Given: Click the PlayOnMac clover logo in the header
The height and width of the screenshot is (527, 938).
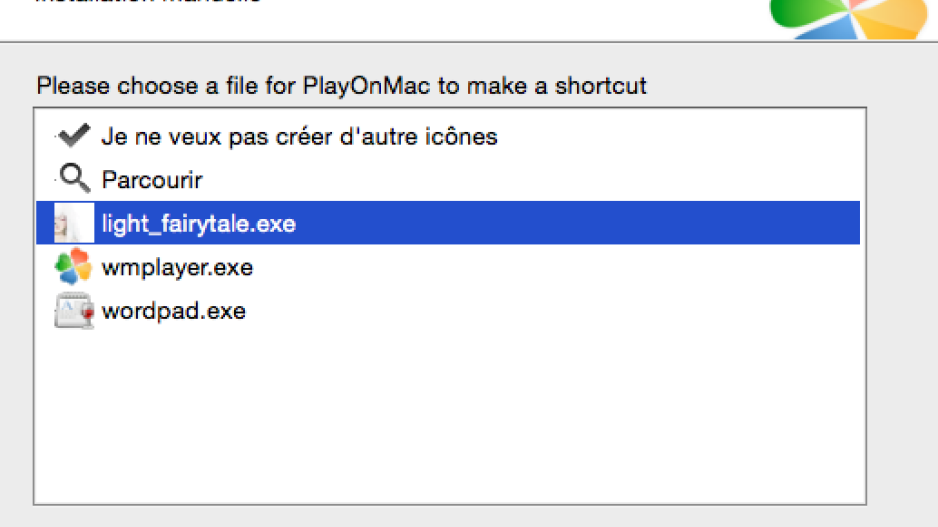Looking at the screenshot, I should (848, 18).
